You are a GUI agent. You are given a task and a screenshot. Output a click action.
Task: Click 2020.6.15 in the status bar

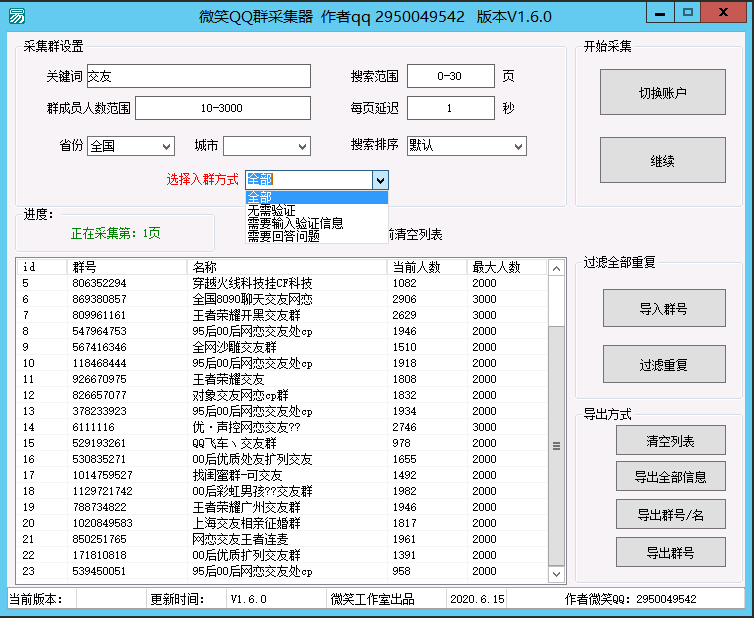pos(477,599)
